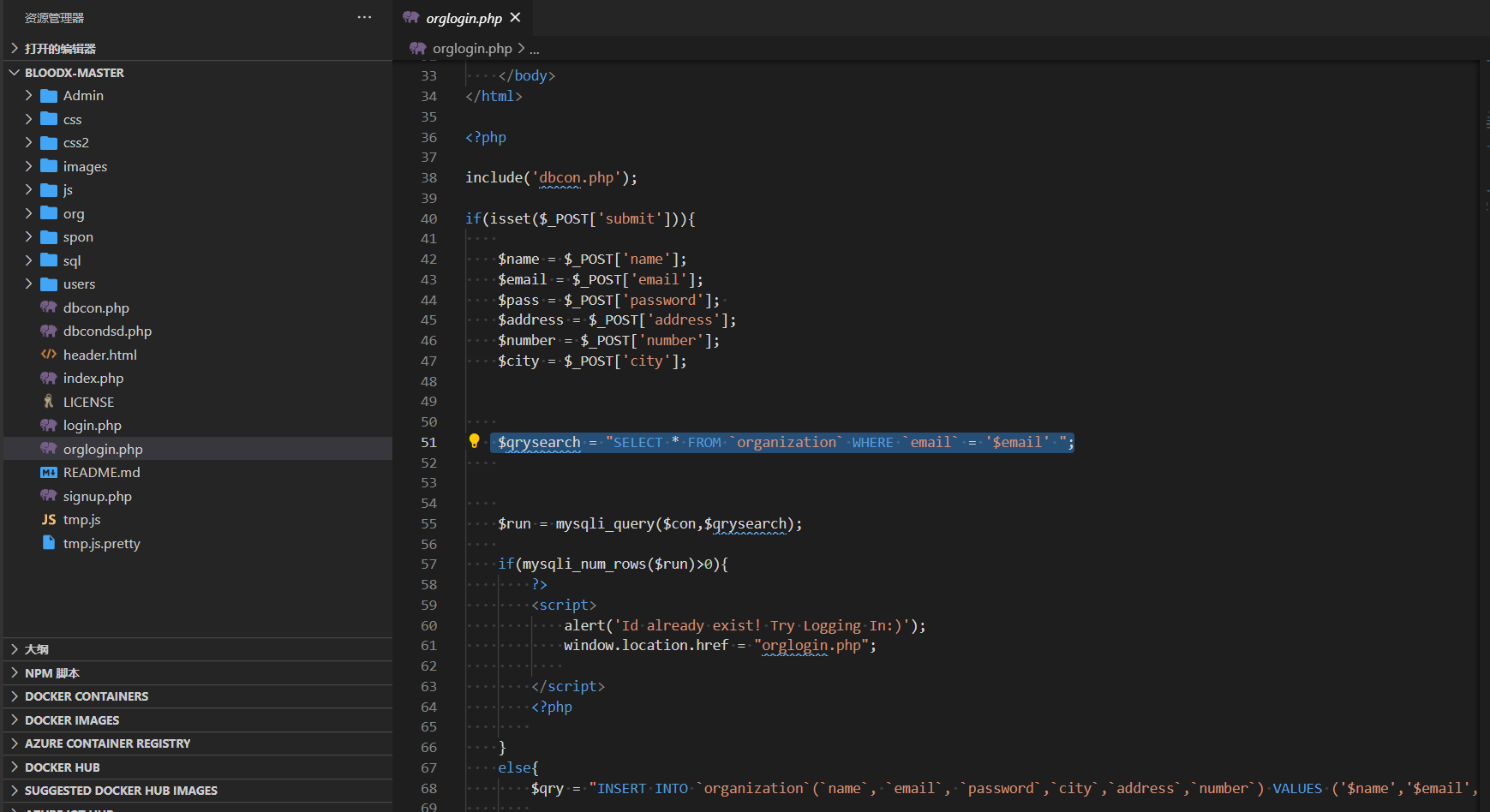Expand the images folder chevron
The height and width of the screenshot is (812, 1490).
coord(28,166)
